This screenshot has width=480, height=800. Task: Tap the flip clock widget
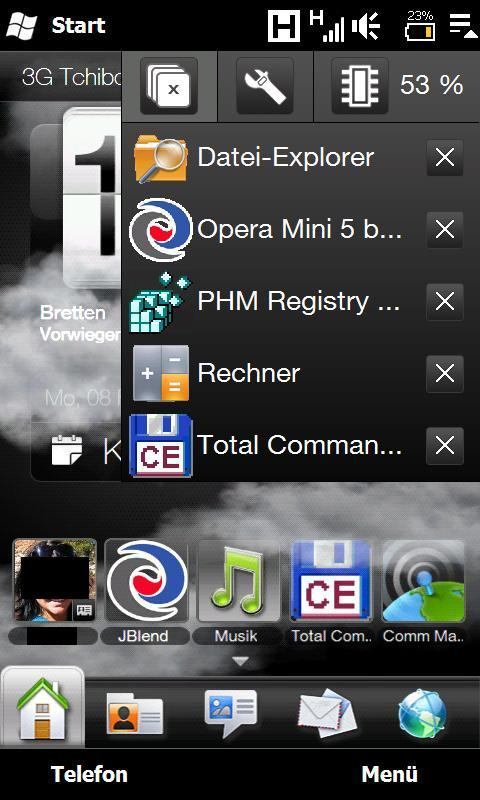pos(92,199)
